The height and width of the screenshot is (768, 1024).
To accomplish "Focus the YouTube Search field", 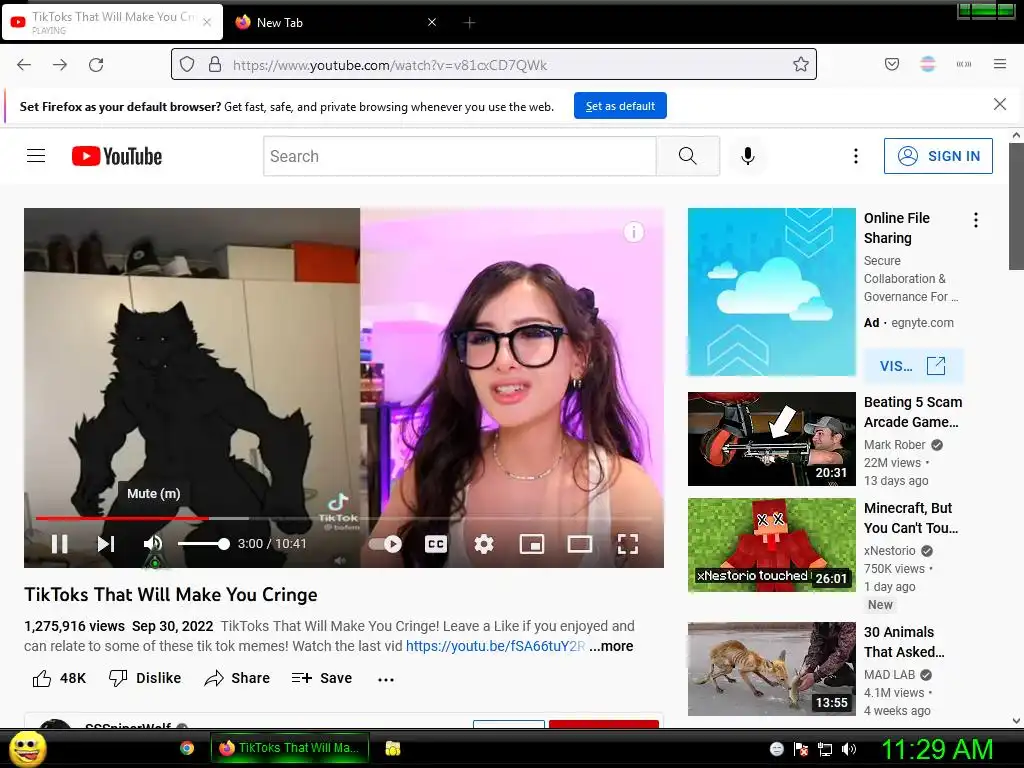I will click(x=460, y=156).
